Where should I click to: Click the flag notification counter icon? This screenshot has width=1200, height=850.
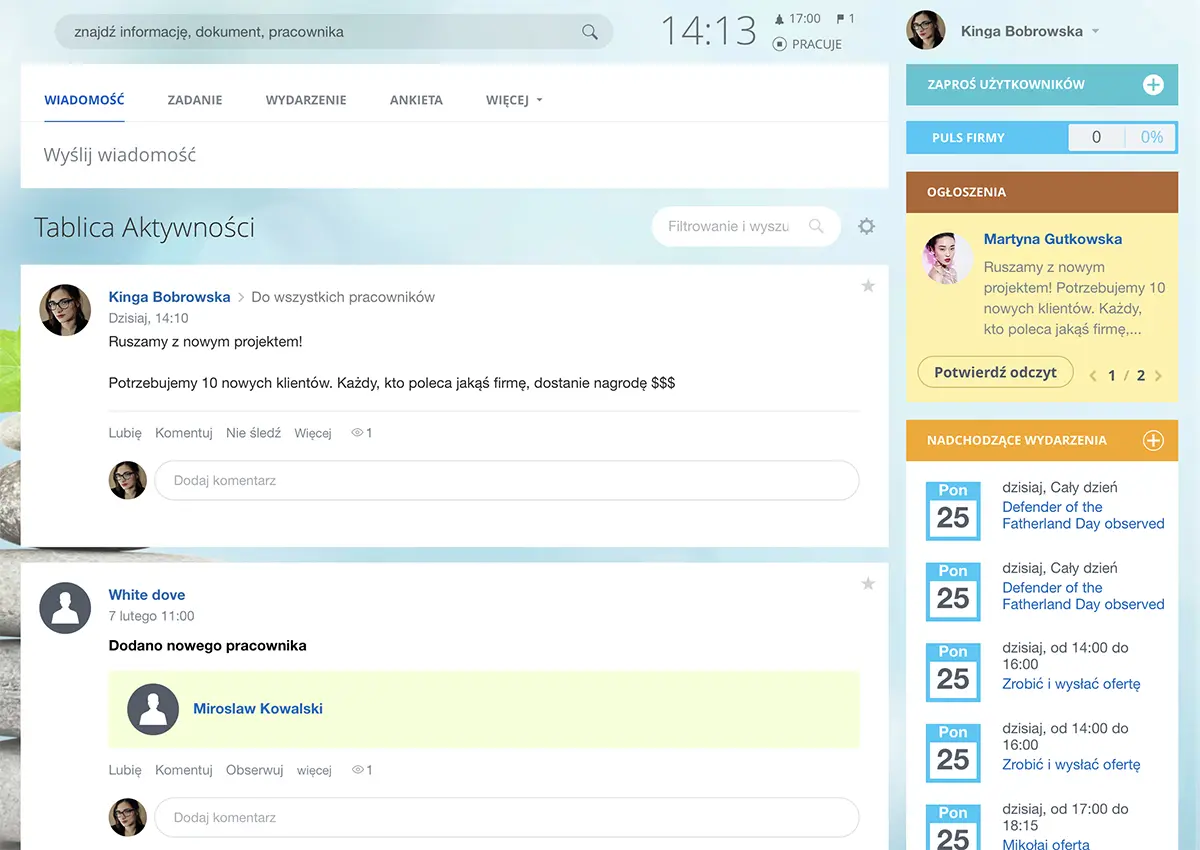click(x=841, y=19)
